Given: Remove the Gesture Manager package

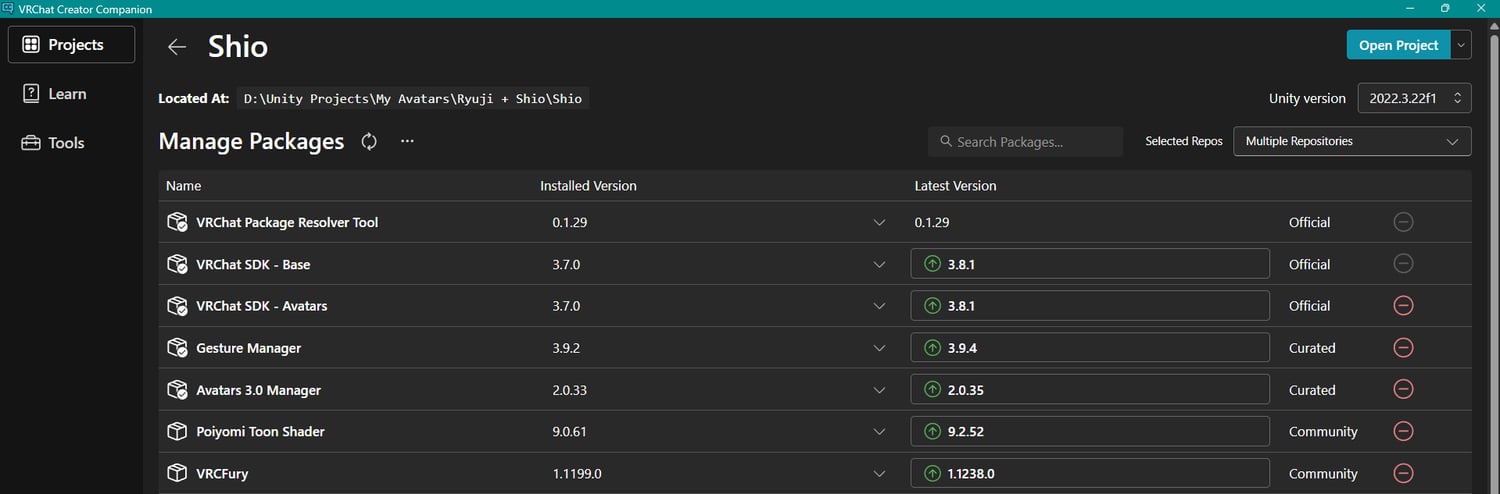Looking at the screenshot, I should click(x=1403, y=348).
